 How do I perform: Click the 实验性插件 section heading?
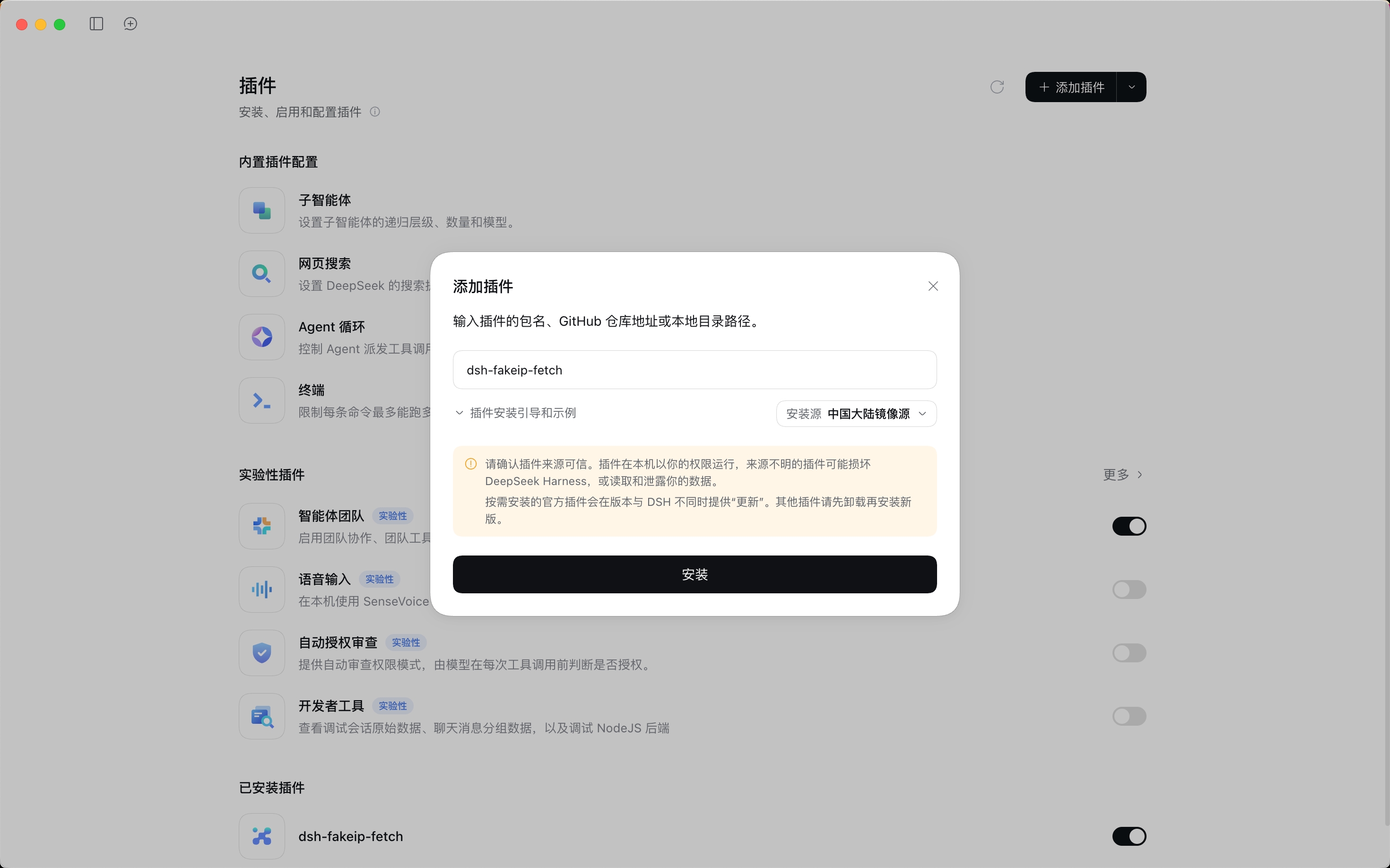click(271, 474)
